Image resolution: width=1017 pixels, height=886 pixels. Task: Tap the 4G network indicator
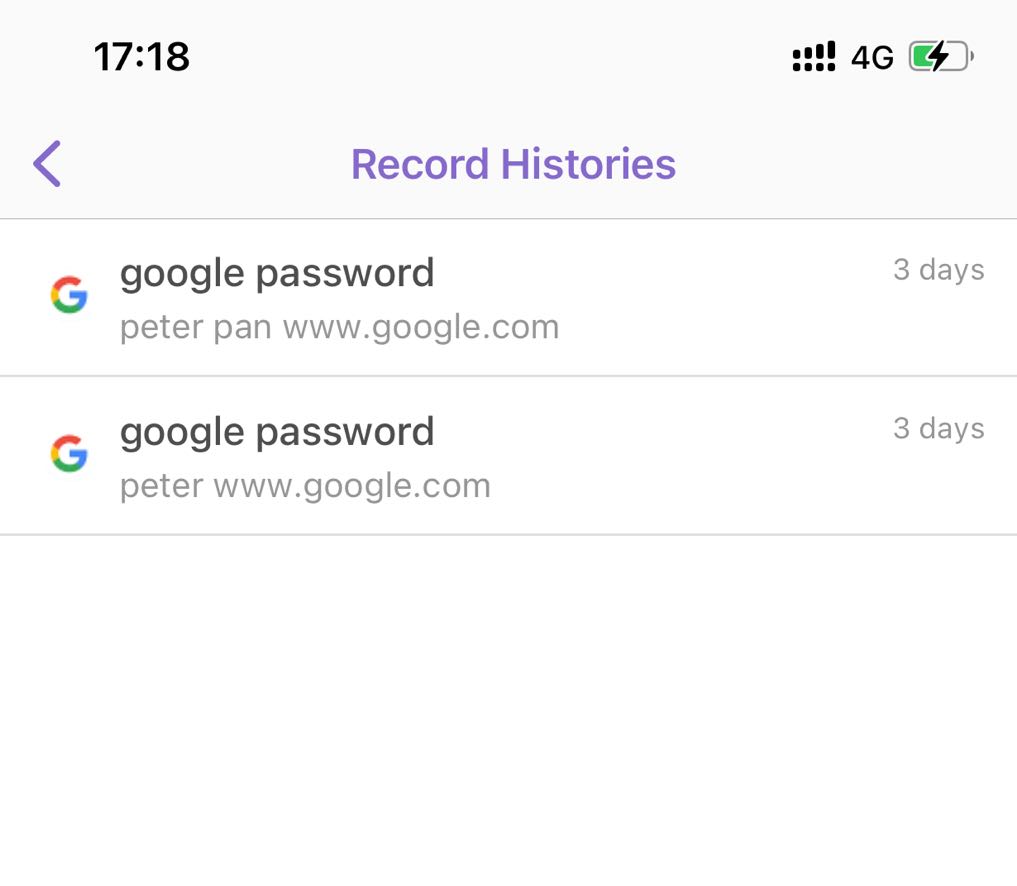click(872, 59)
